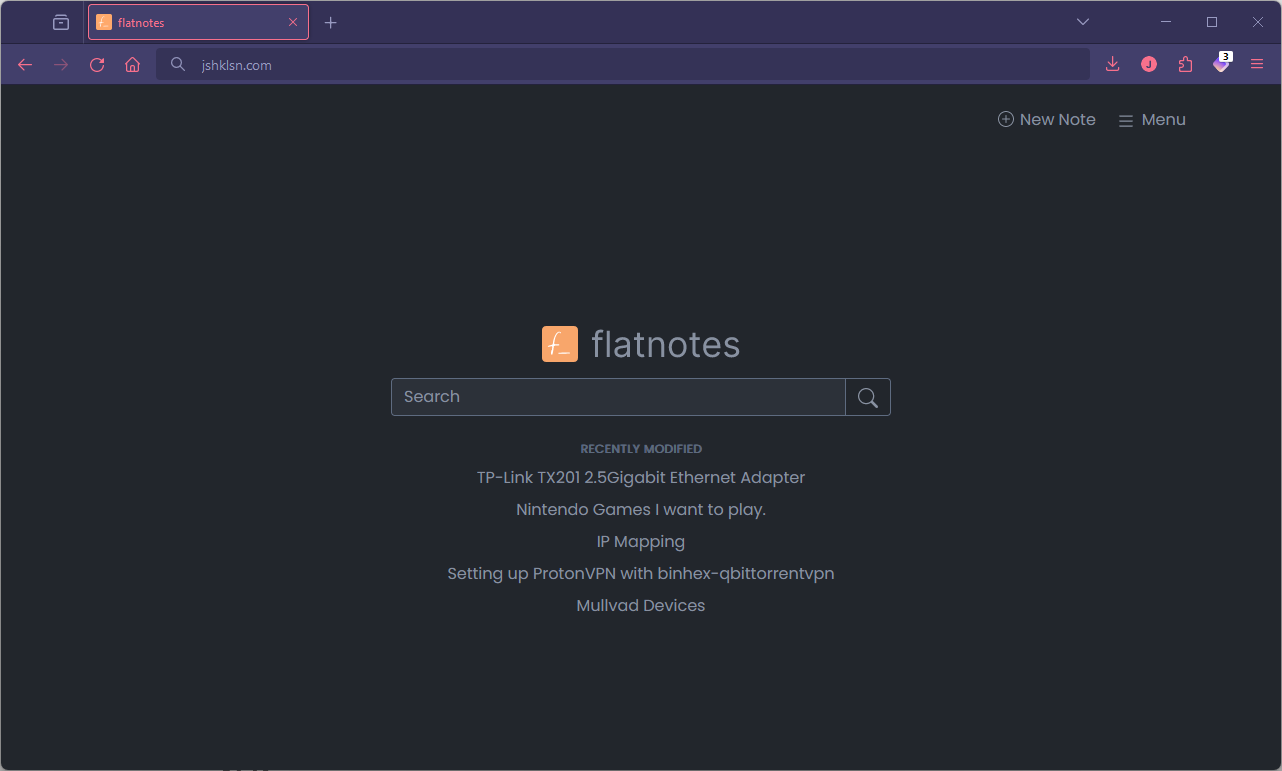Image resolution: width=1282 pixels, height=771 pixels.
Task: Click the tab overview icon in title bar
Action: (61, 22)
